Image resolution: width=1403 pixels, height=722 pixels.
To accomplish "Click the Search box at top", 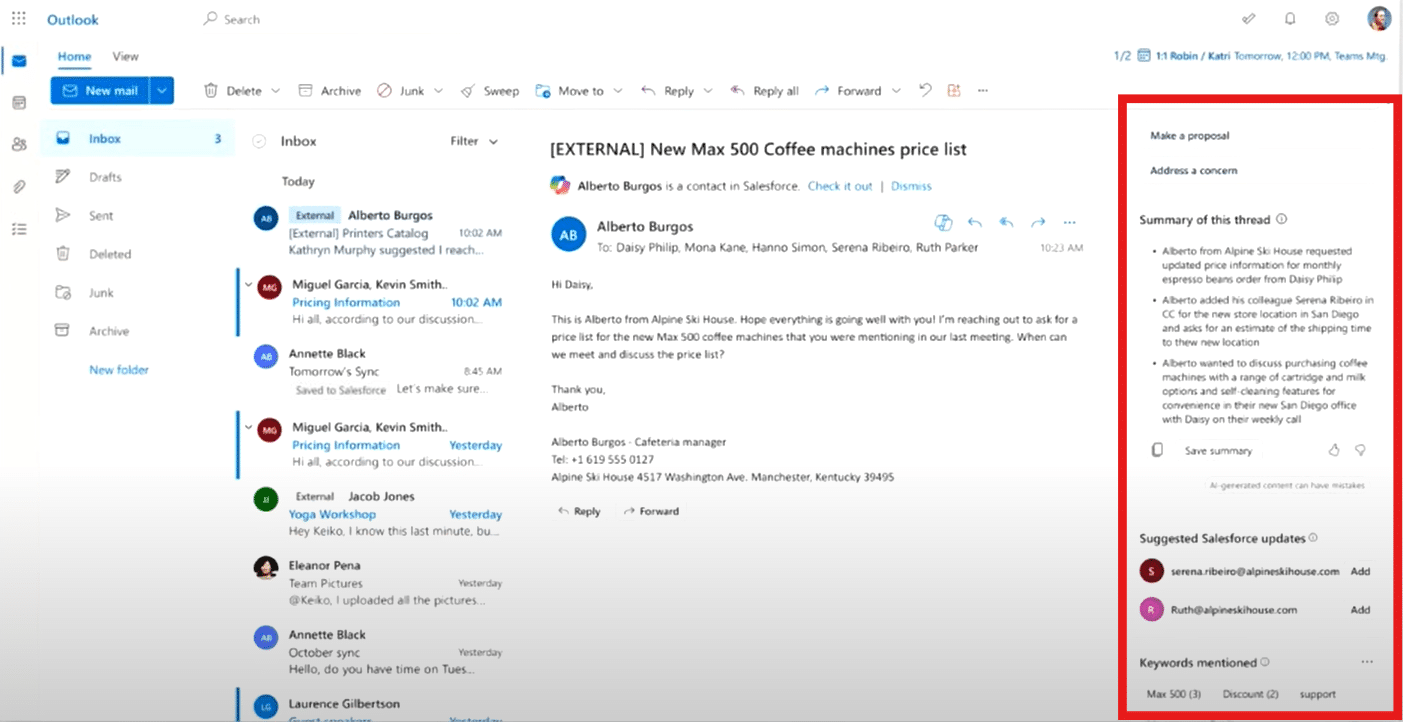I will click(242, 18).
